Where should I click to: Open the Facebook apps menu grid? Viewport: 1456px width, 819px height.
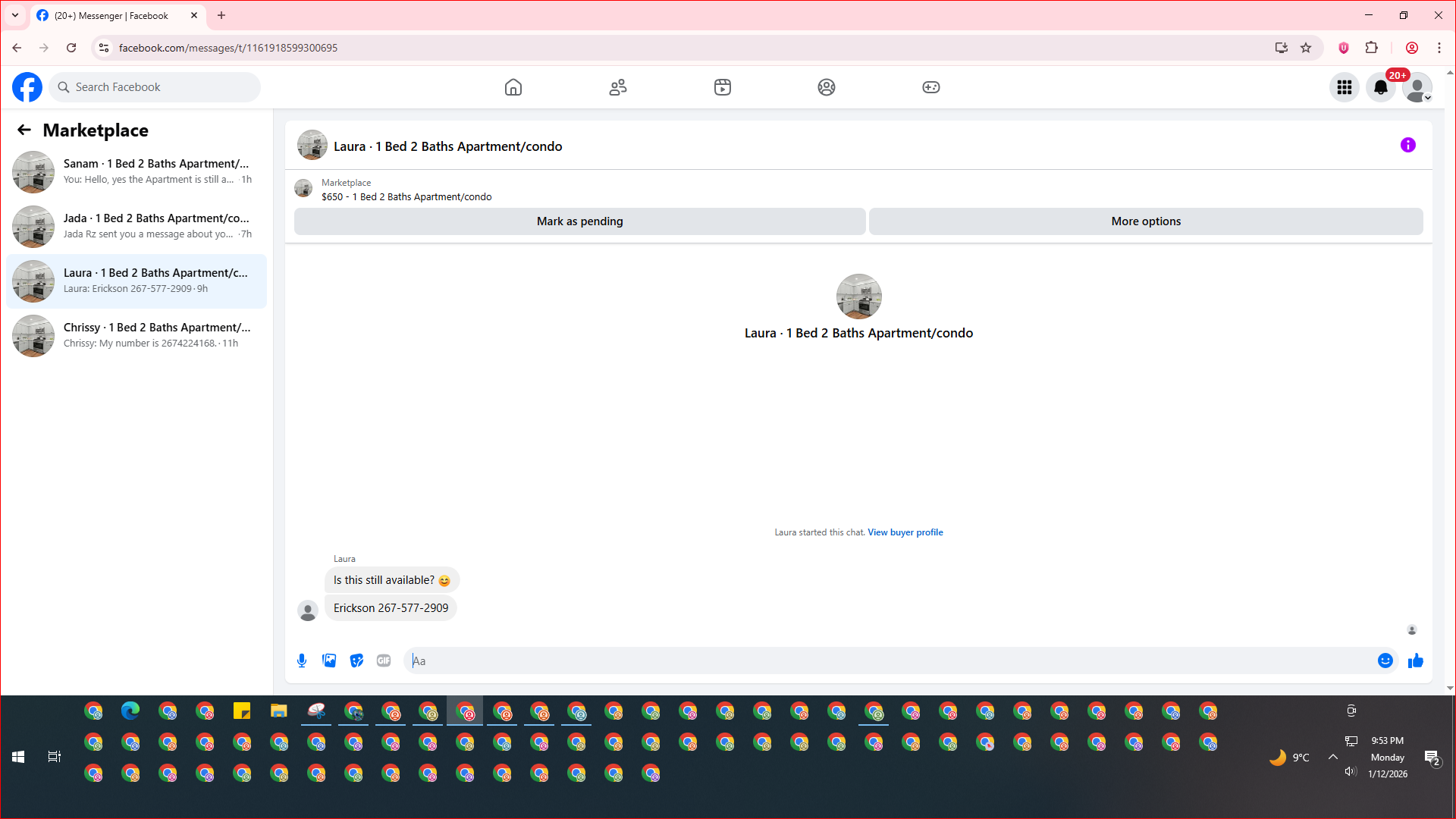[x=1344, y=87]
